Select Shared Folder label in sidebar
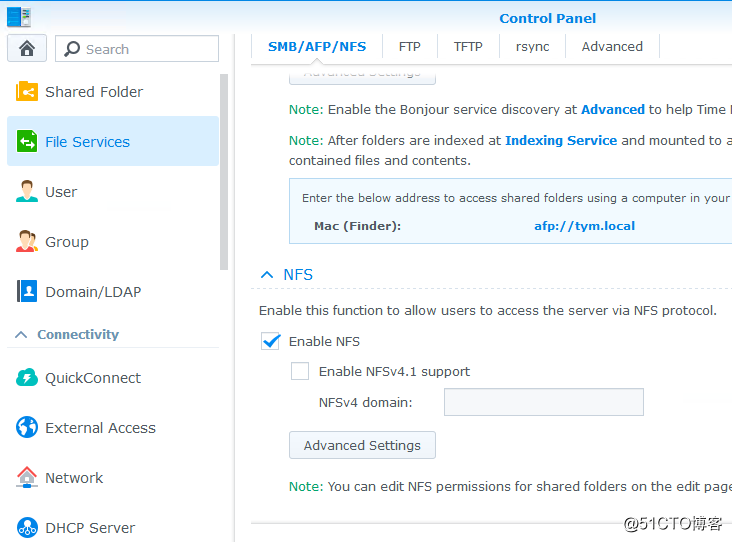The height and width of the screenshot is (542, 732). coord(94,92)
